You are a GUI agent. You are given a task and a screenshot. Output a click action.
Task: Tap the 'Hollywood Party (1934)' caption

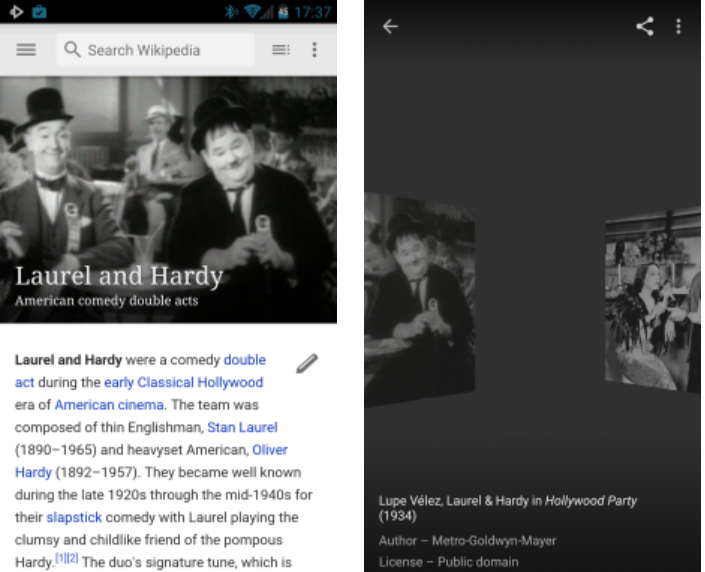508,508
